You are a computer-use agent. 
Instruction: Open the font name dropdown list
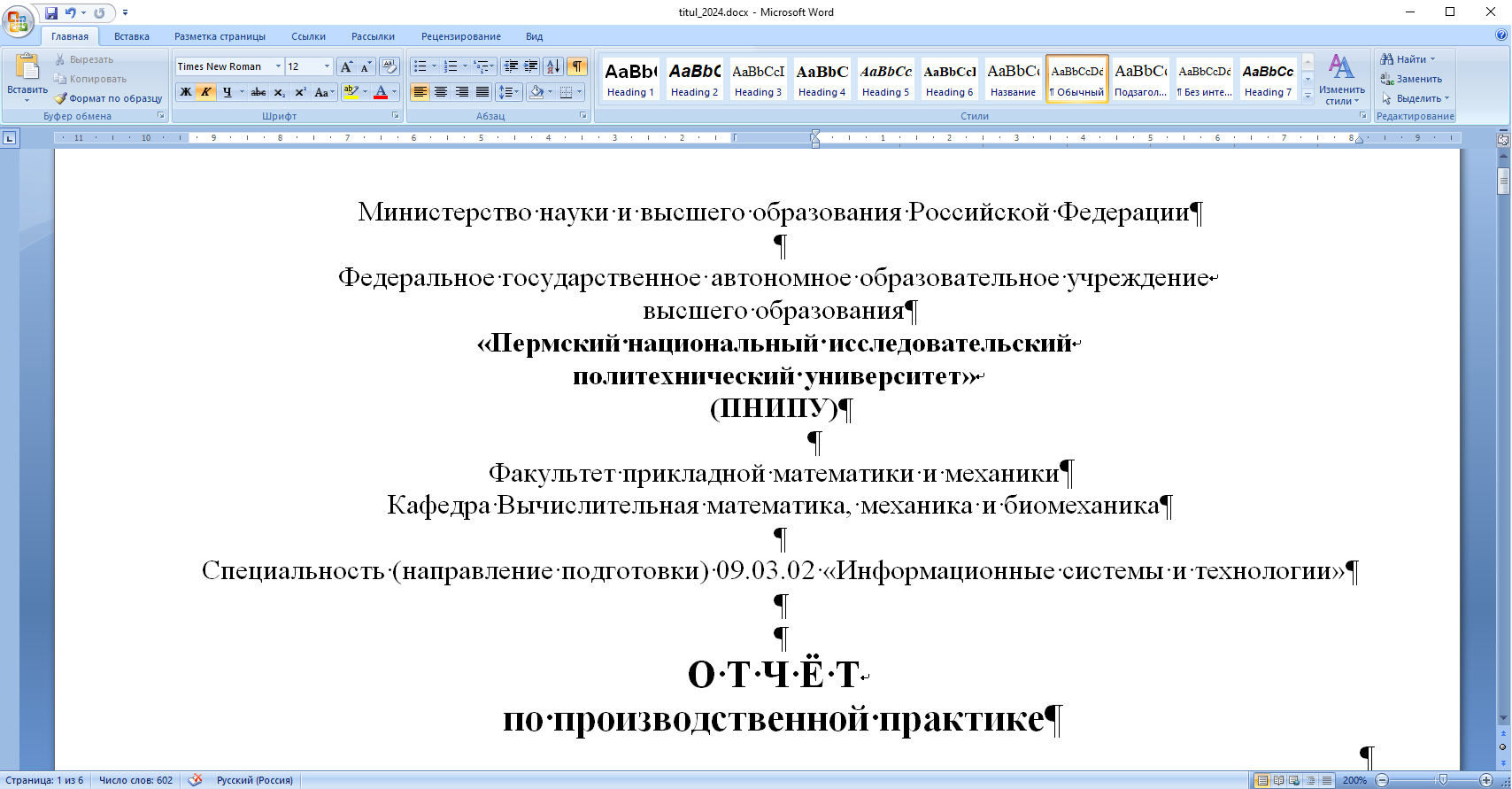278,66
